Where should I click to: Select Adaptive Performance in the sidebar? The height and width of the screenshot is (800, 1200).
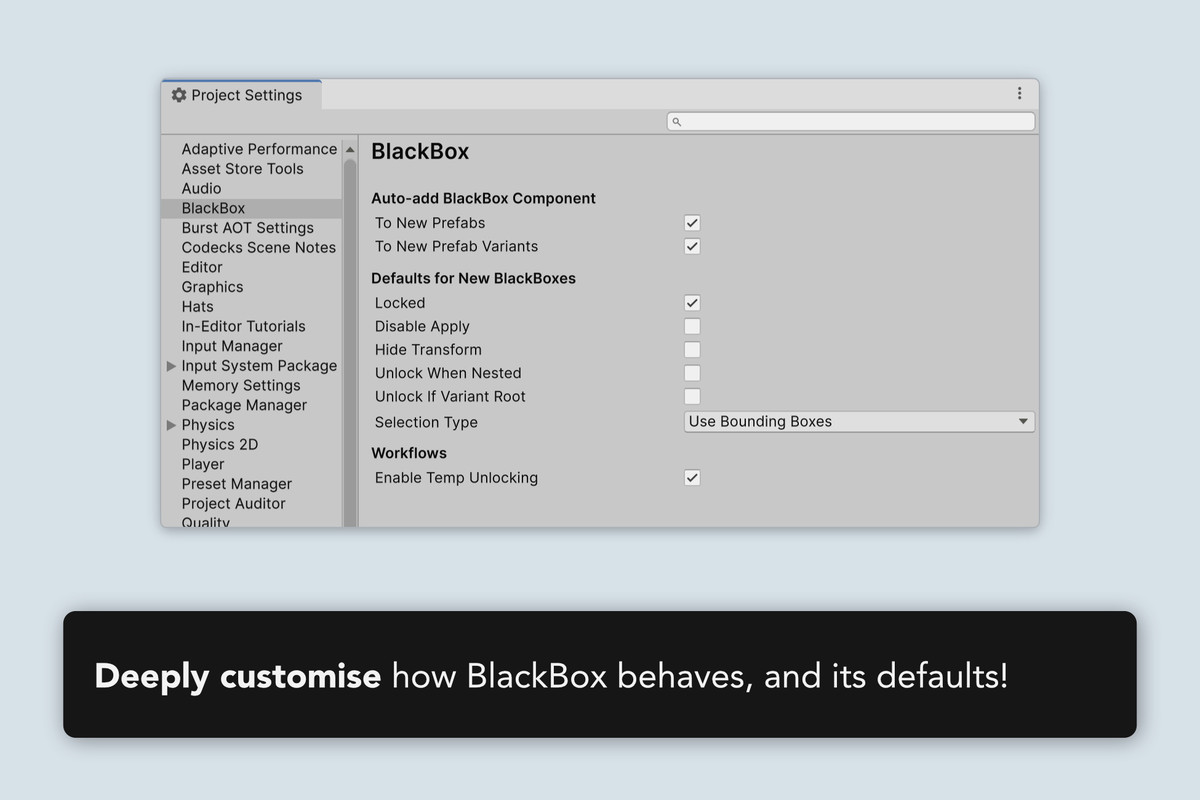(x=259, y=149)
